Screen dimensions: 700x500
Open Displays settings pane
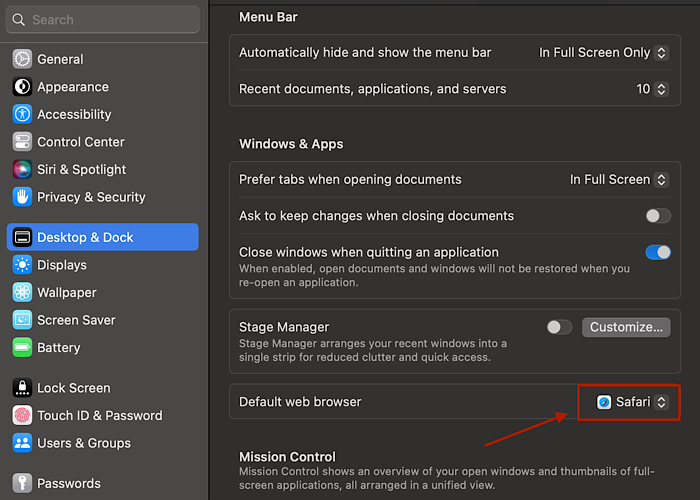(103, 265)
